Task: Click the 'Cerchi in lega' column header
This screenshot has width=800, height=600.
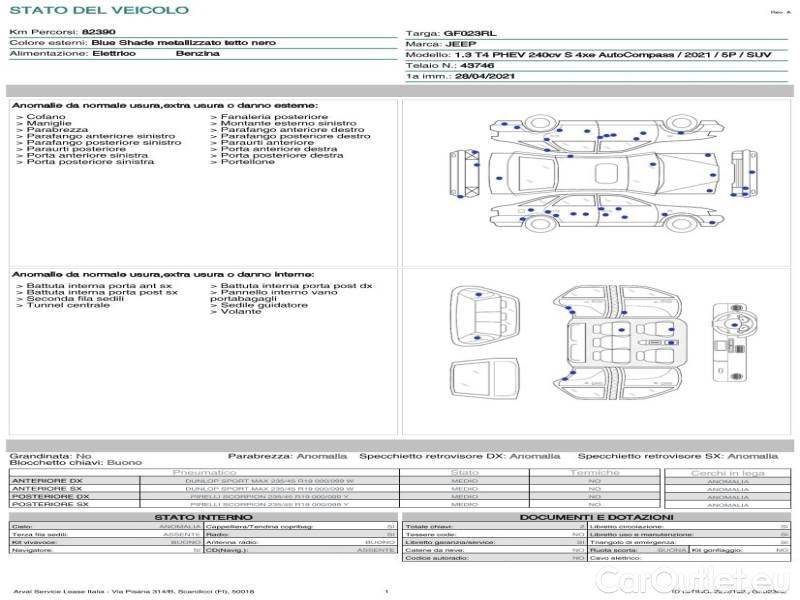Action: tap(728, 473)
